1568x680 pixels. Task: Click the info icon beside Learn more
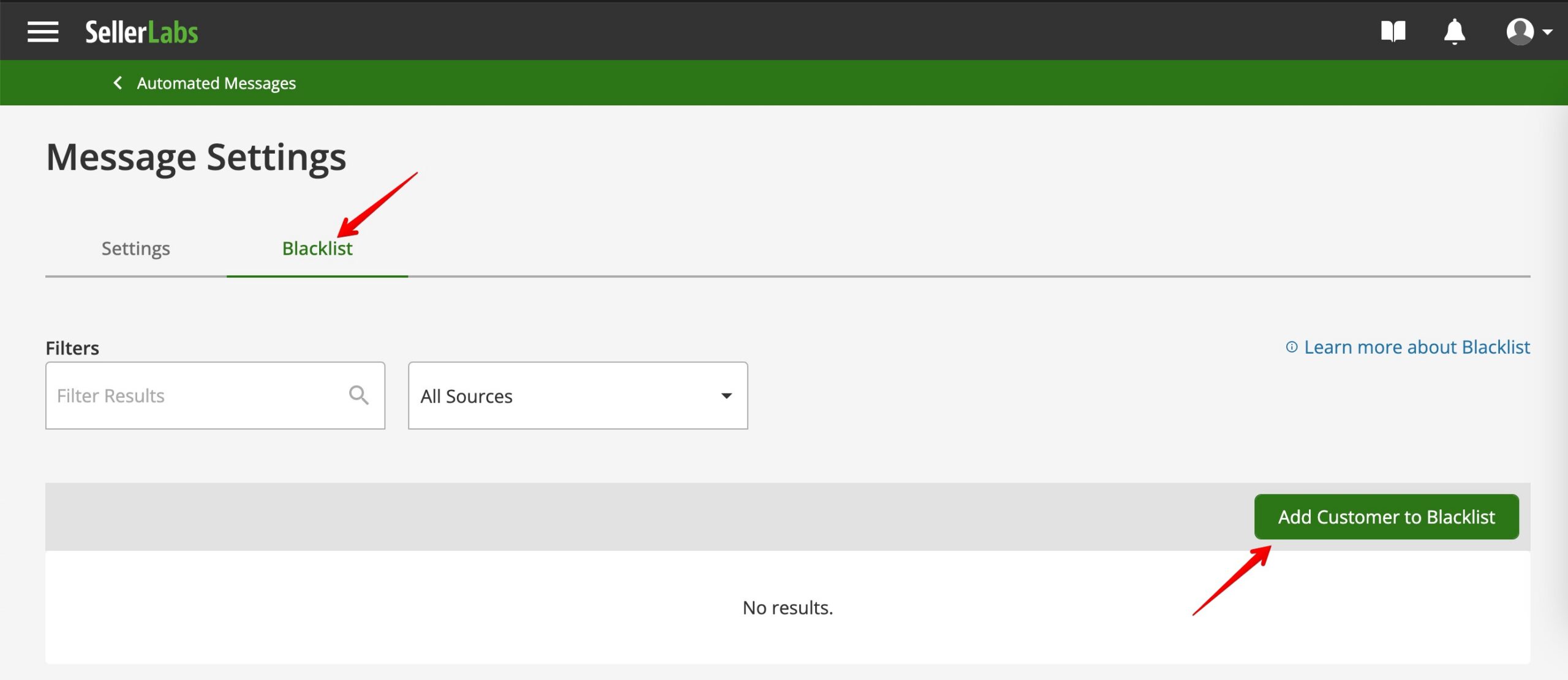click(1291, 347)
